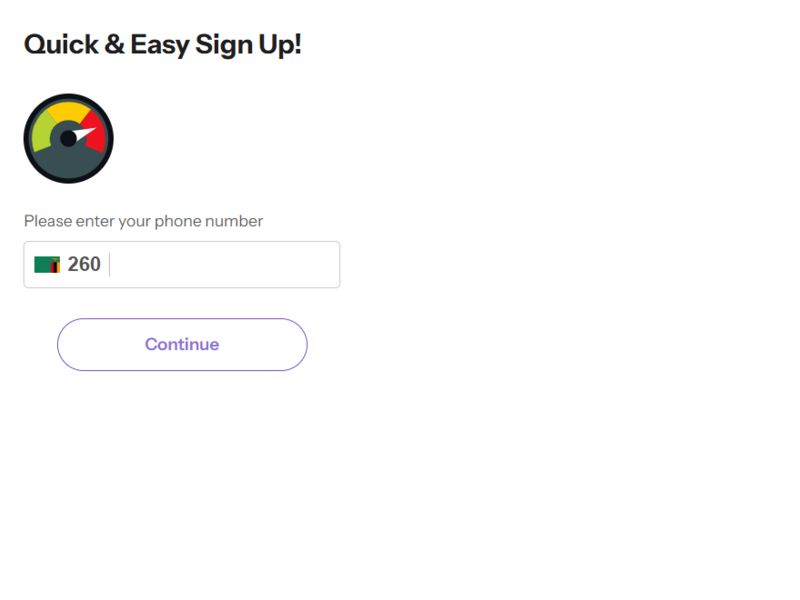Click the text cursor area of the input
The image size is (800, 600).
click(110, 264)
